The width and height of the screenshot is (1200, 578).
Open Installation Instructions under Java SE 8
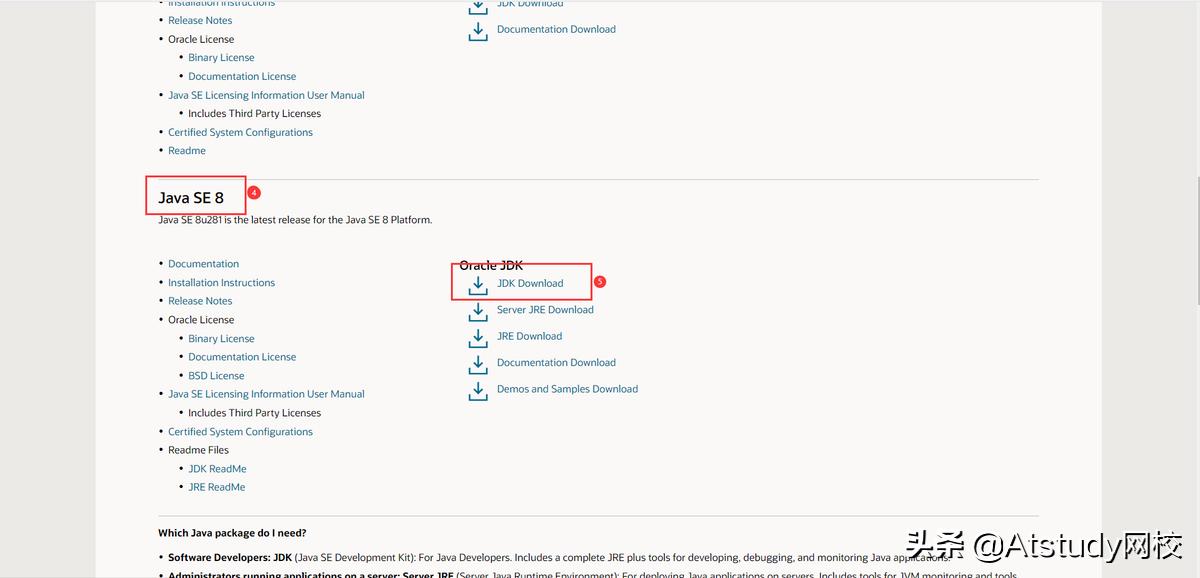click(x=221, y=283)
